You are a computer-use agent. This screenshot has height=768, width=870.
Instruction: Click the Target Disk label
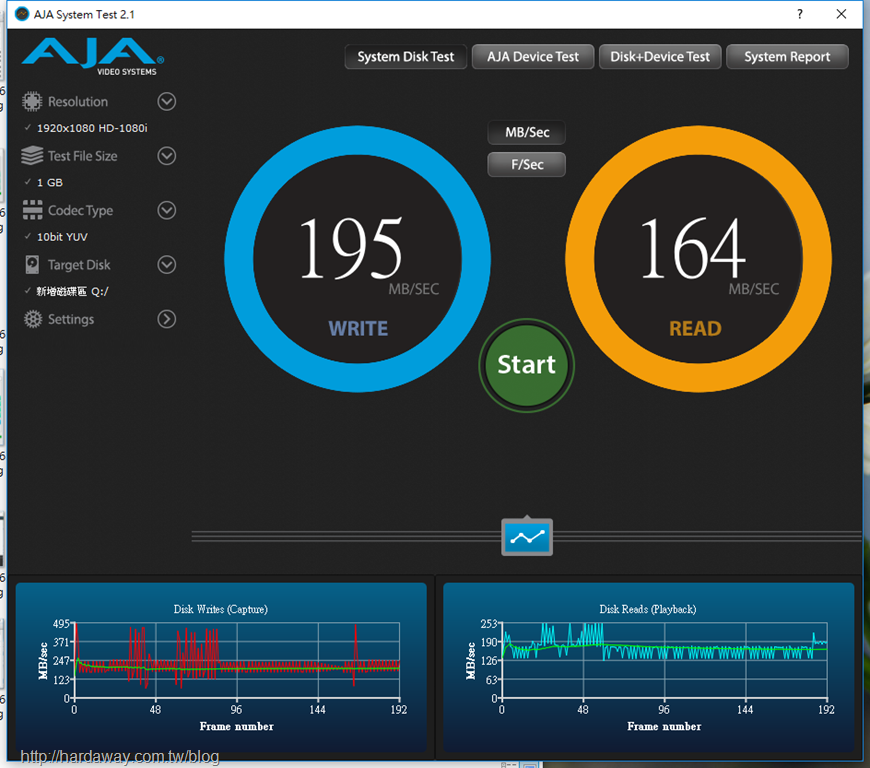point(79,265)
